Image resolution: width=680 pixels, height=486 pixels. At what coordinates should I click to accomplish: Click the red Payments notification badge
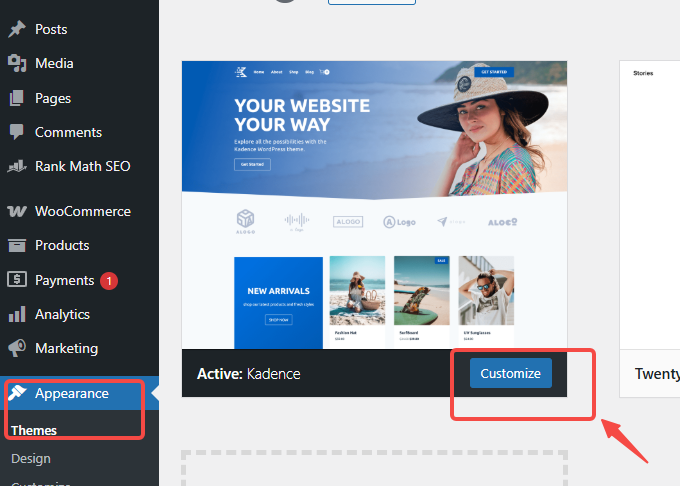point(109,281)
